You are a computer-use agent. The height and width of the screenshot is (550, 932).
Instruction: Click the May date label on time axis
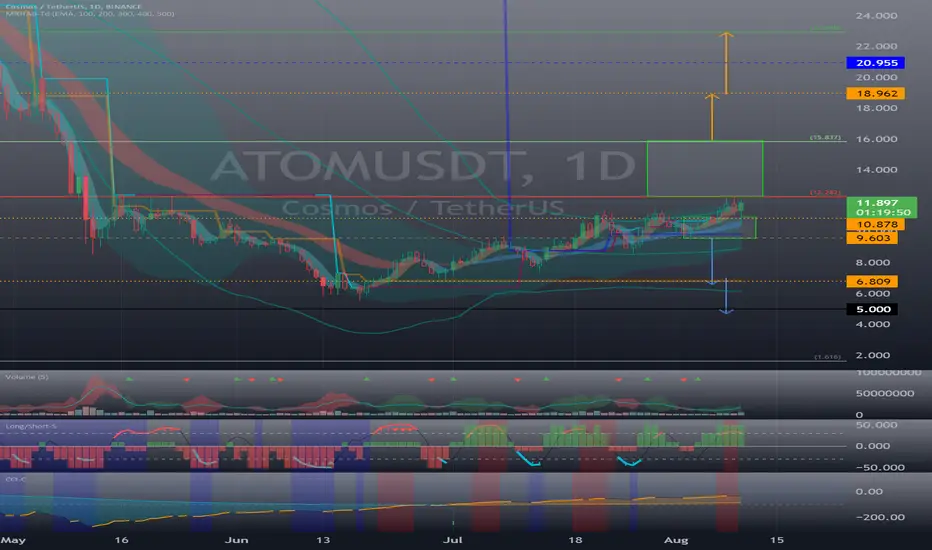click(13, 540)
